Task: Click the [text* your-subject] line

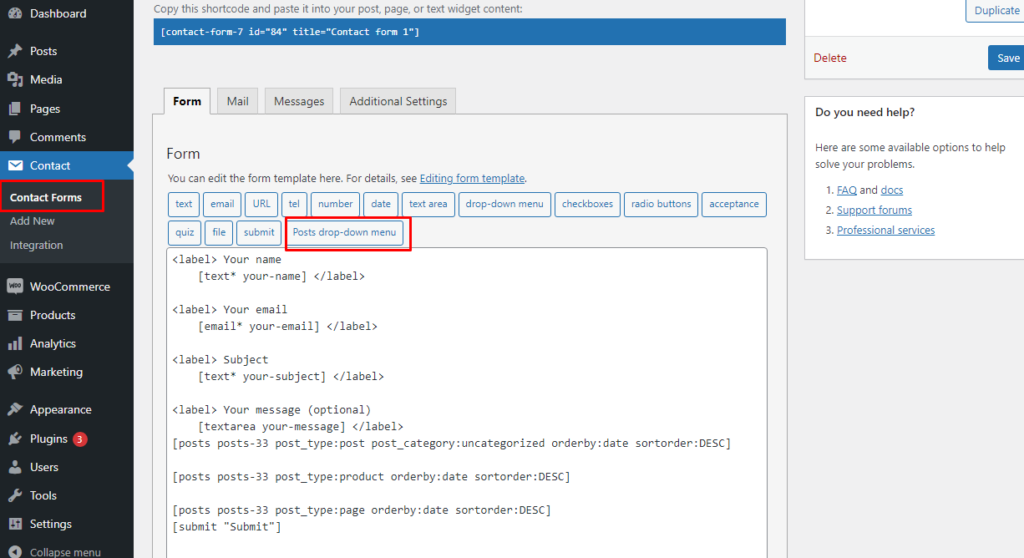Action: point(291,376)
